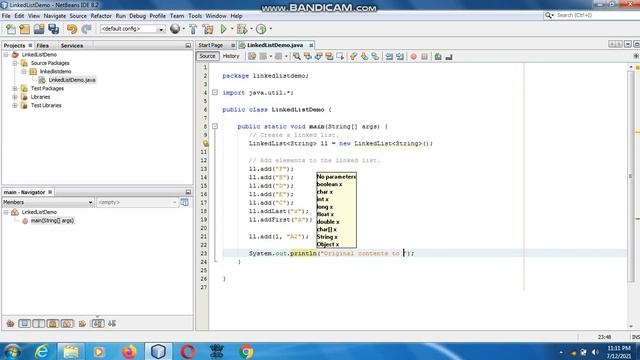This screenshot has width=640, height=360.
Task: Click the History view button
Action: [231, 56]
